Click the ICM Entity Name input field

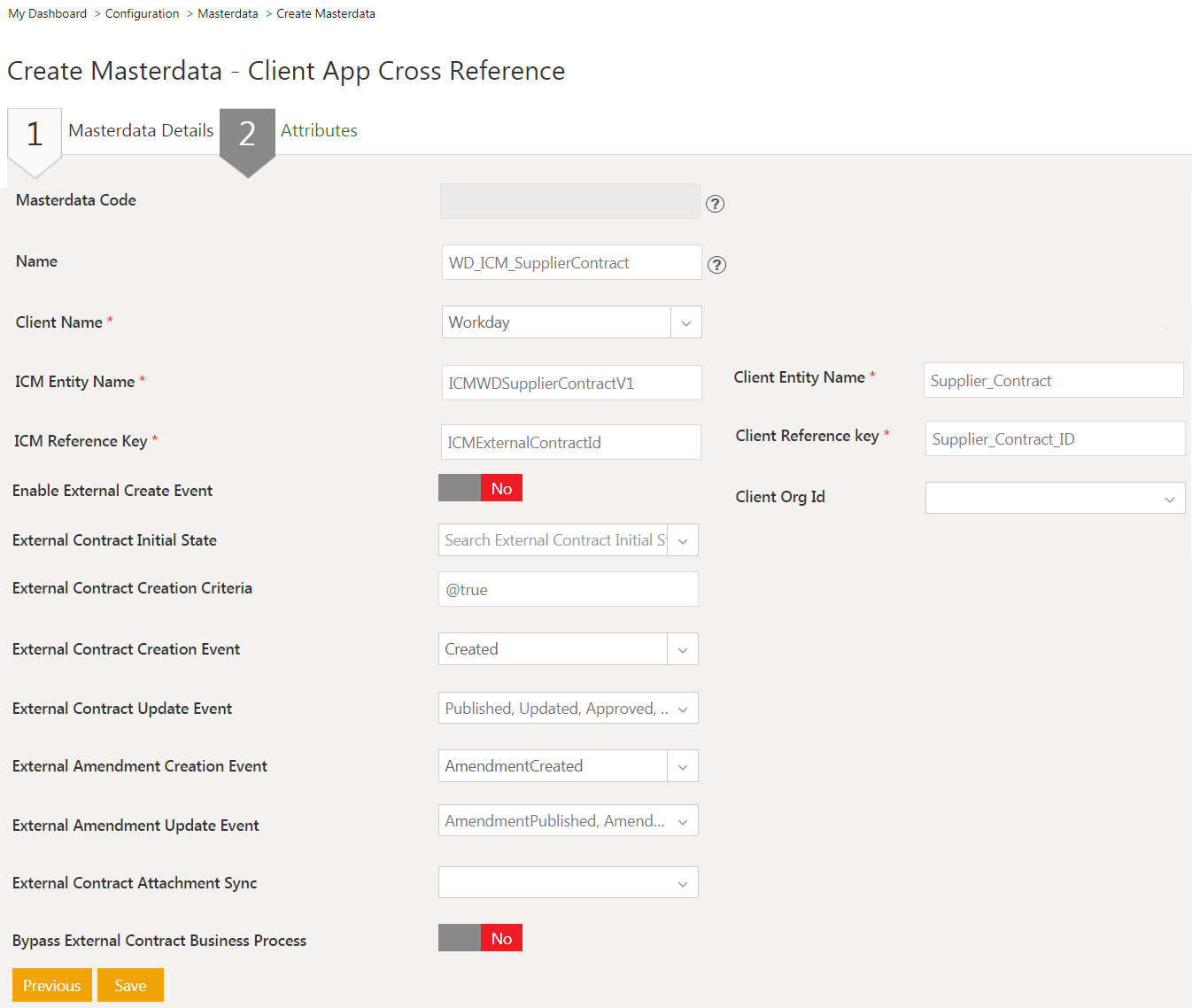click(x=571, y=383)
